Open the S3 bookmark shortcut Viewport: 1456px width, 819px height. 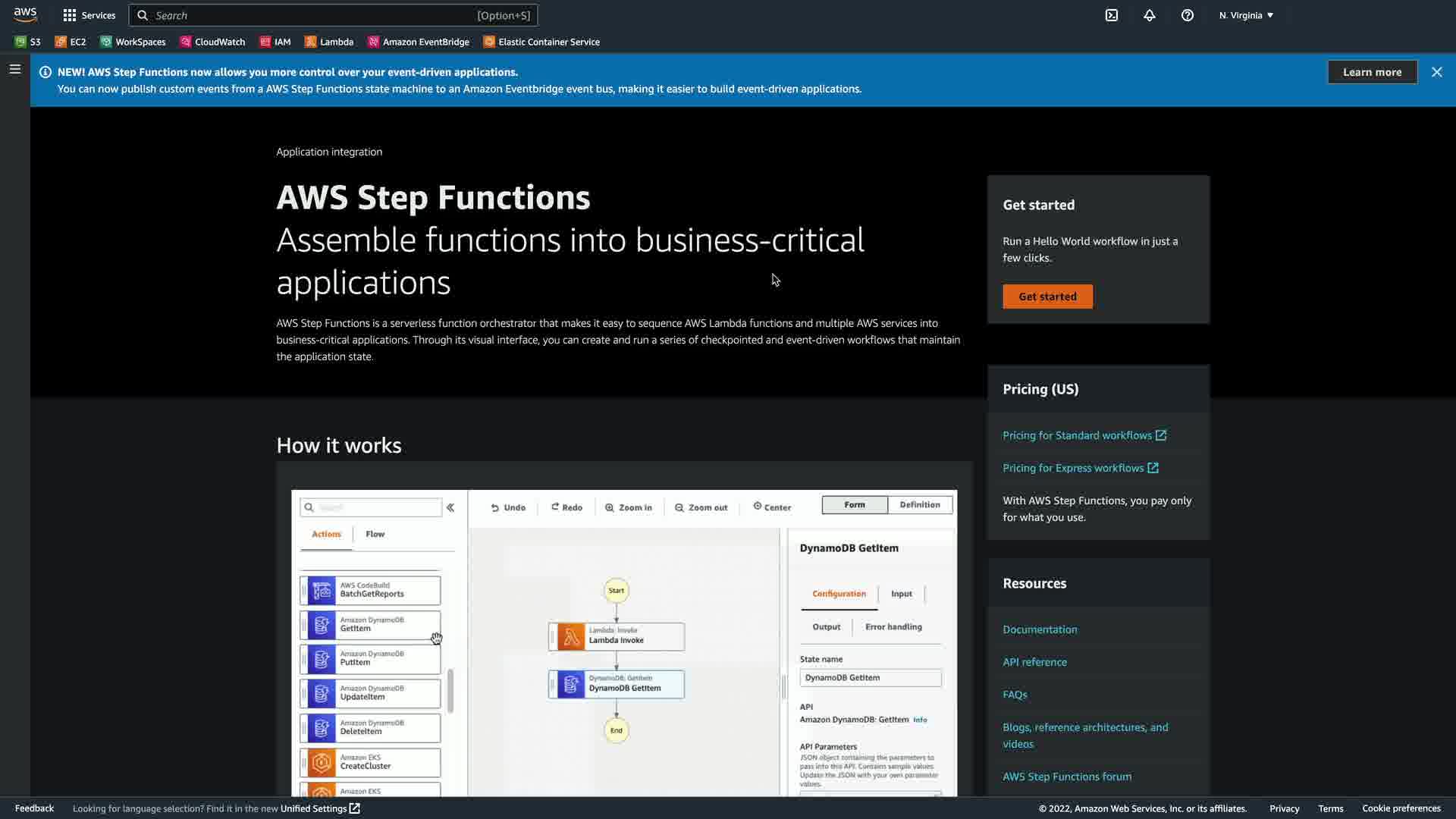point(28,42)
